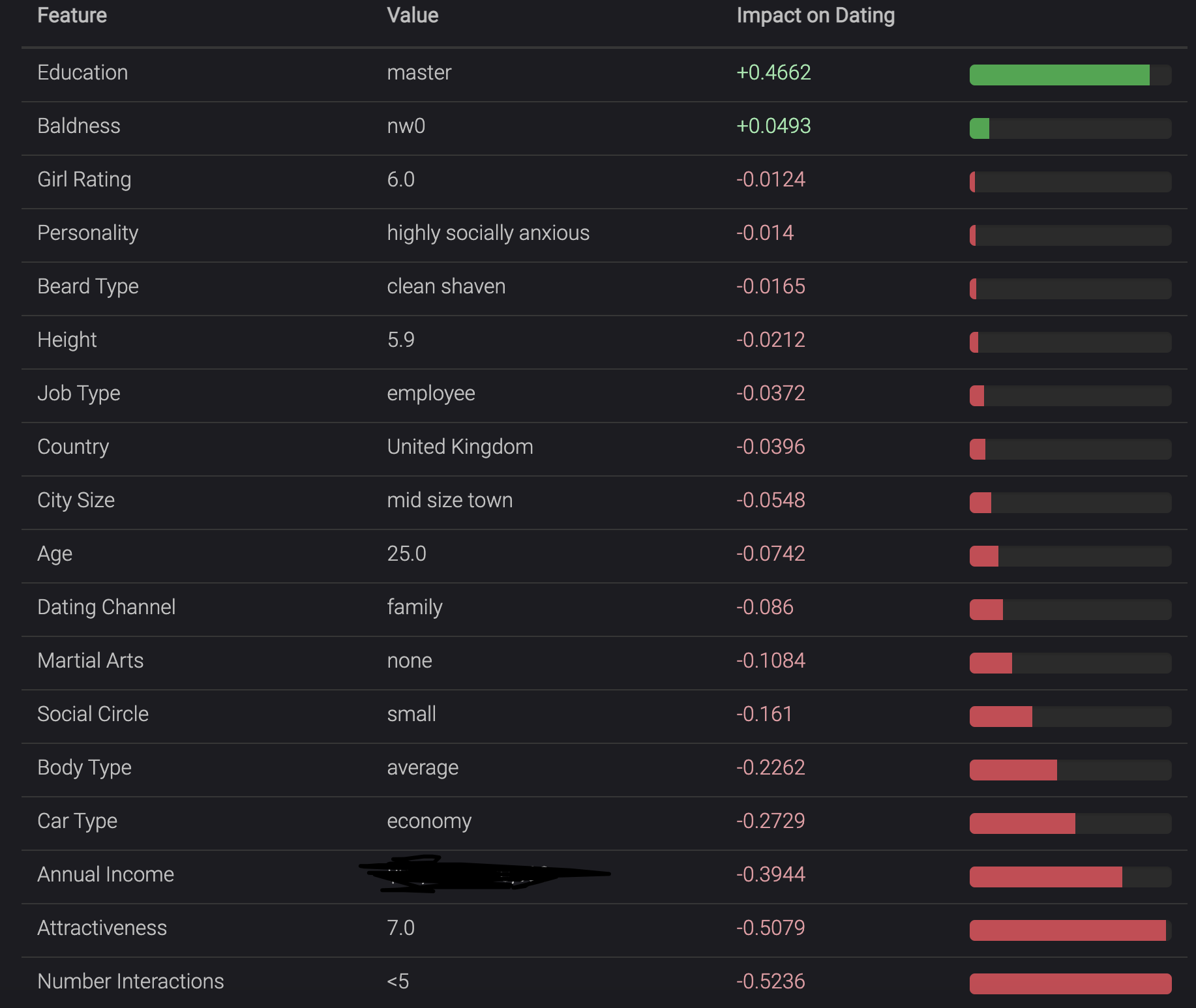Viewport: 1196px width, 1008px height.
Task: Click the Impact on Dating column header
Action: pyautogui.click(x=815, y=15)
